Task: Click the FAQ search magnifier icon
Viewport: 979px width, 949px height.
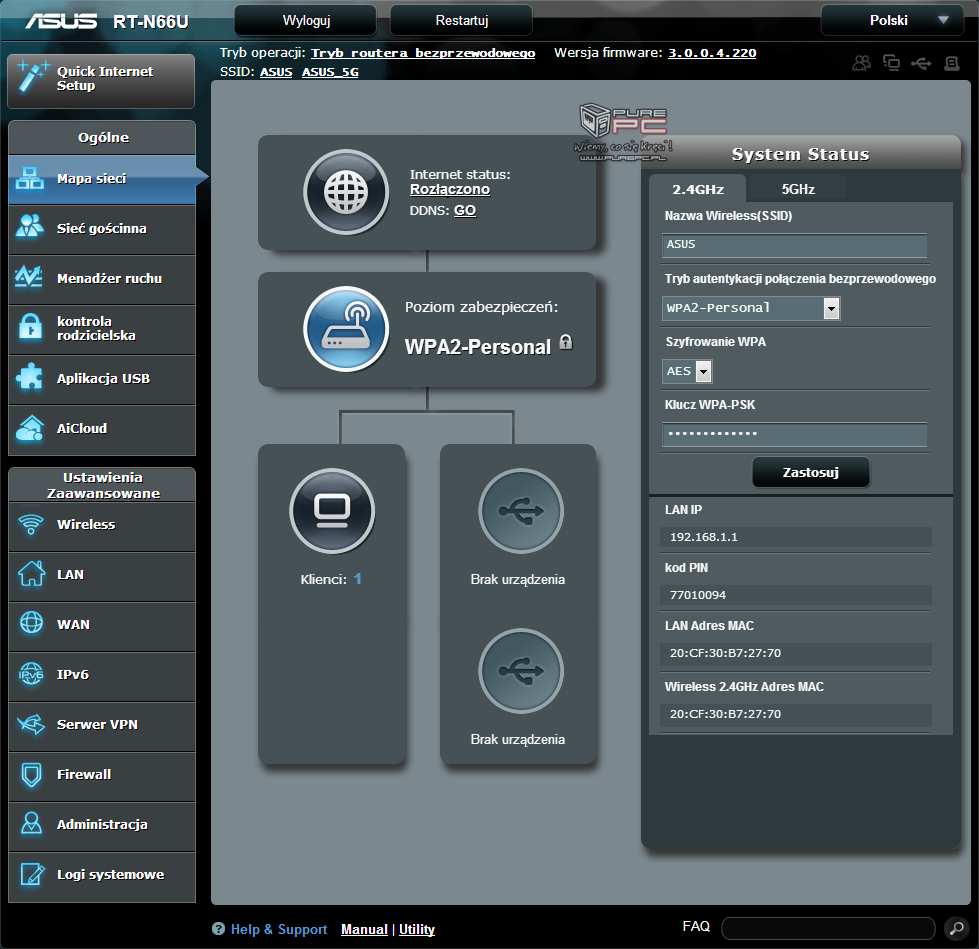Action: 956,928
